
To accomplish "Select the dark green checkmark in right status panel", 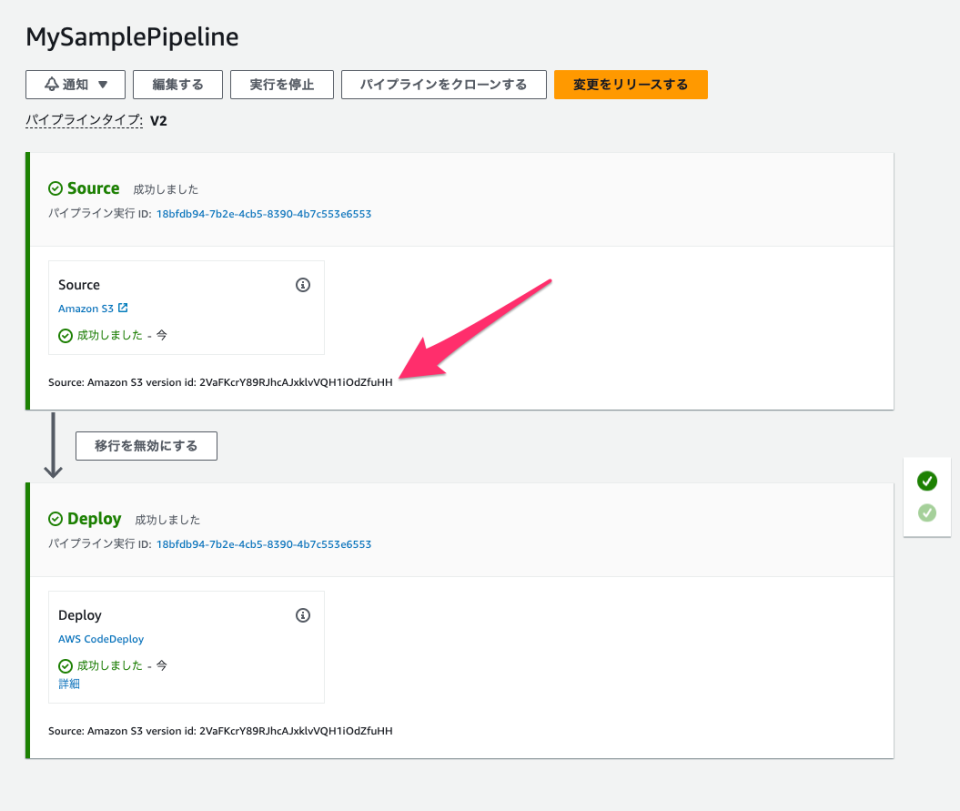I will [x=926, y=481].
